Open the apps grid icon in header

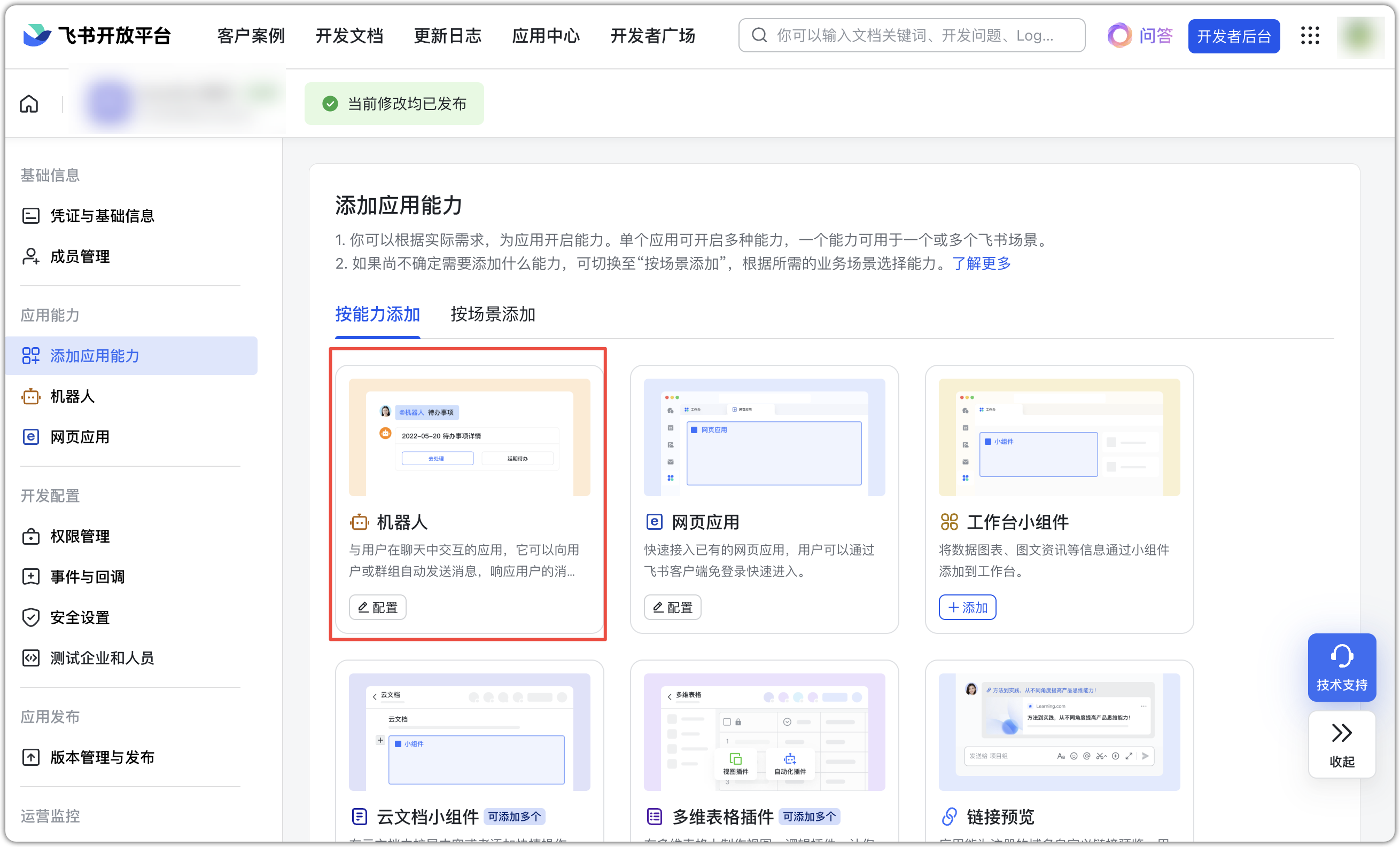1310,36
